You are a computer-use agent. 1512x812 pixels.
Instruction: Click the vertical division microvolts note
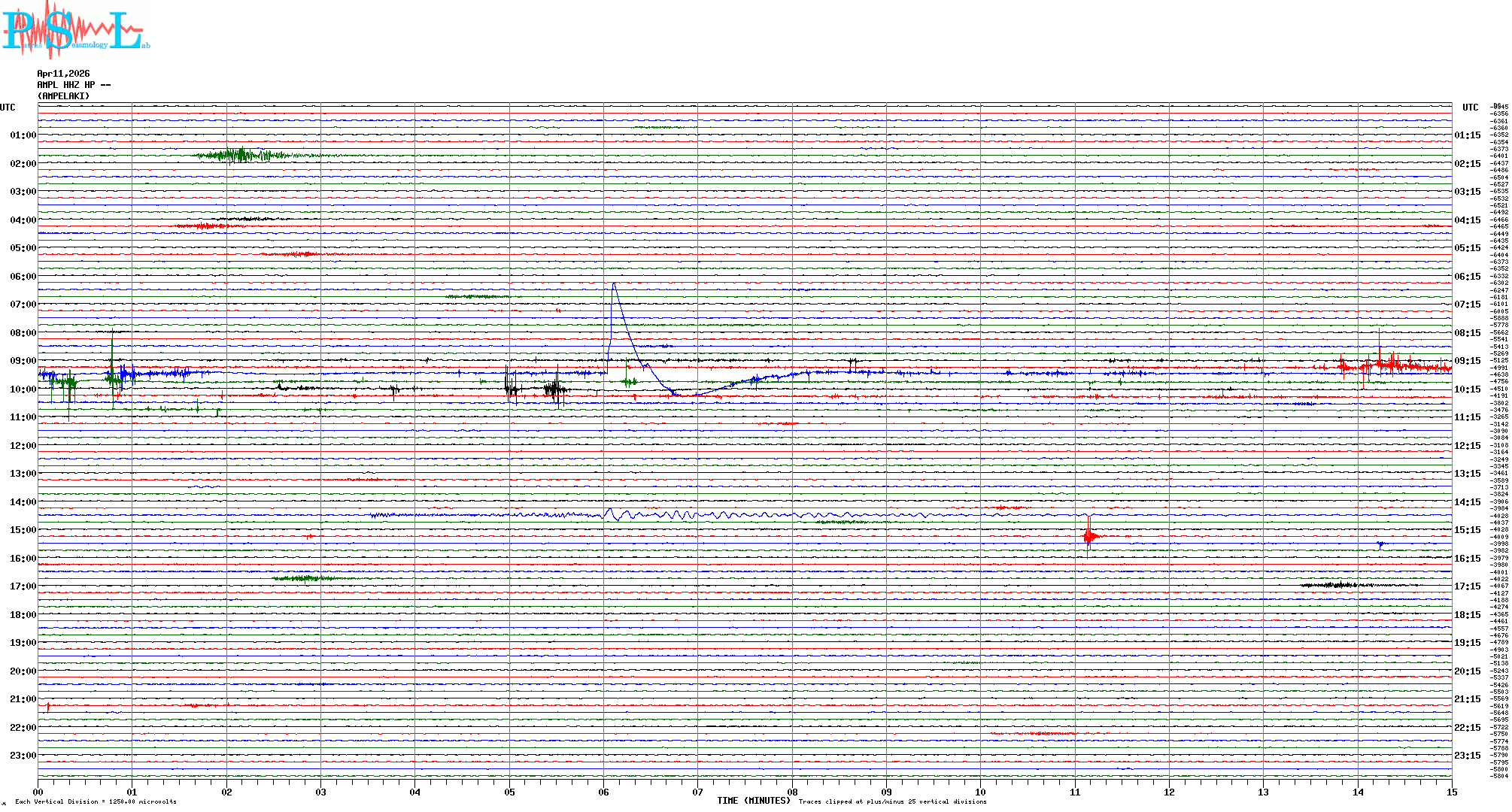click(96, 801)
